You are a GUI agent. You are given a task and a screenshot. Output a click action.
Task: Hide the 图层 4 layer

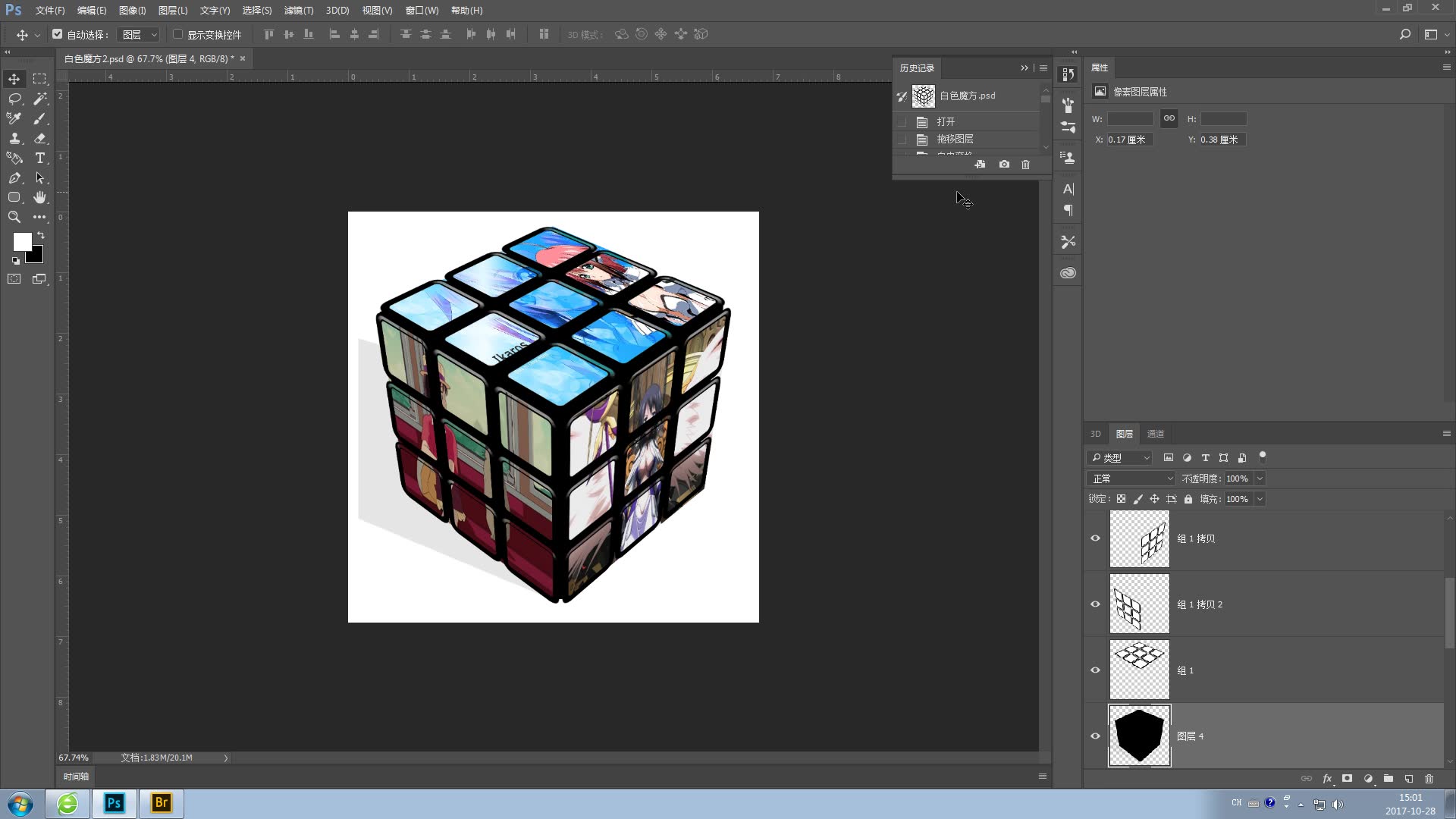pos(1095,736)
